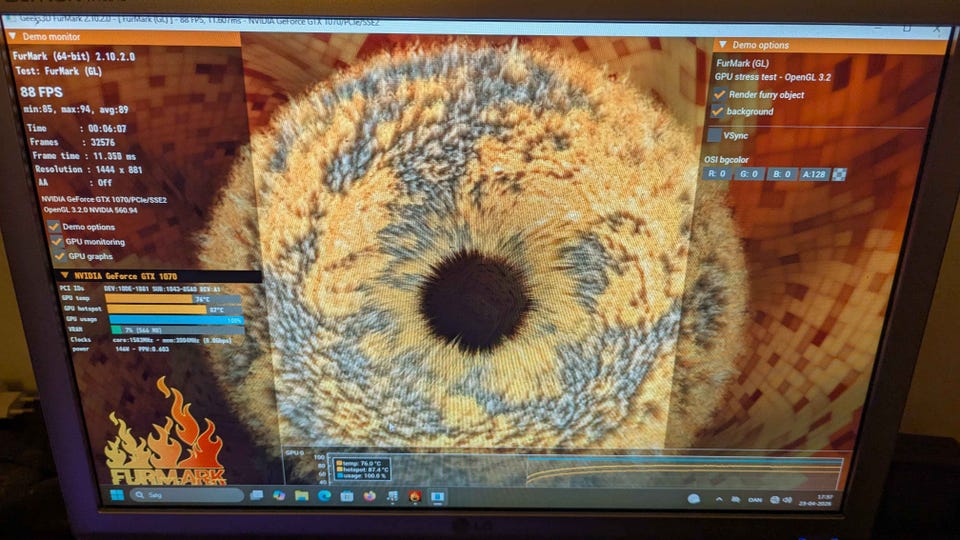Click the GPU stress test - OpenGL 3.2 text

pyautogui.click(x=773, y=77)
